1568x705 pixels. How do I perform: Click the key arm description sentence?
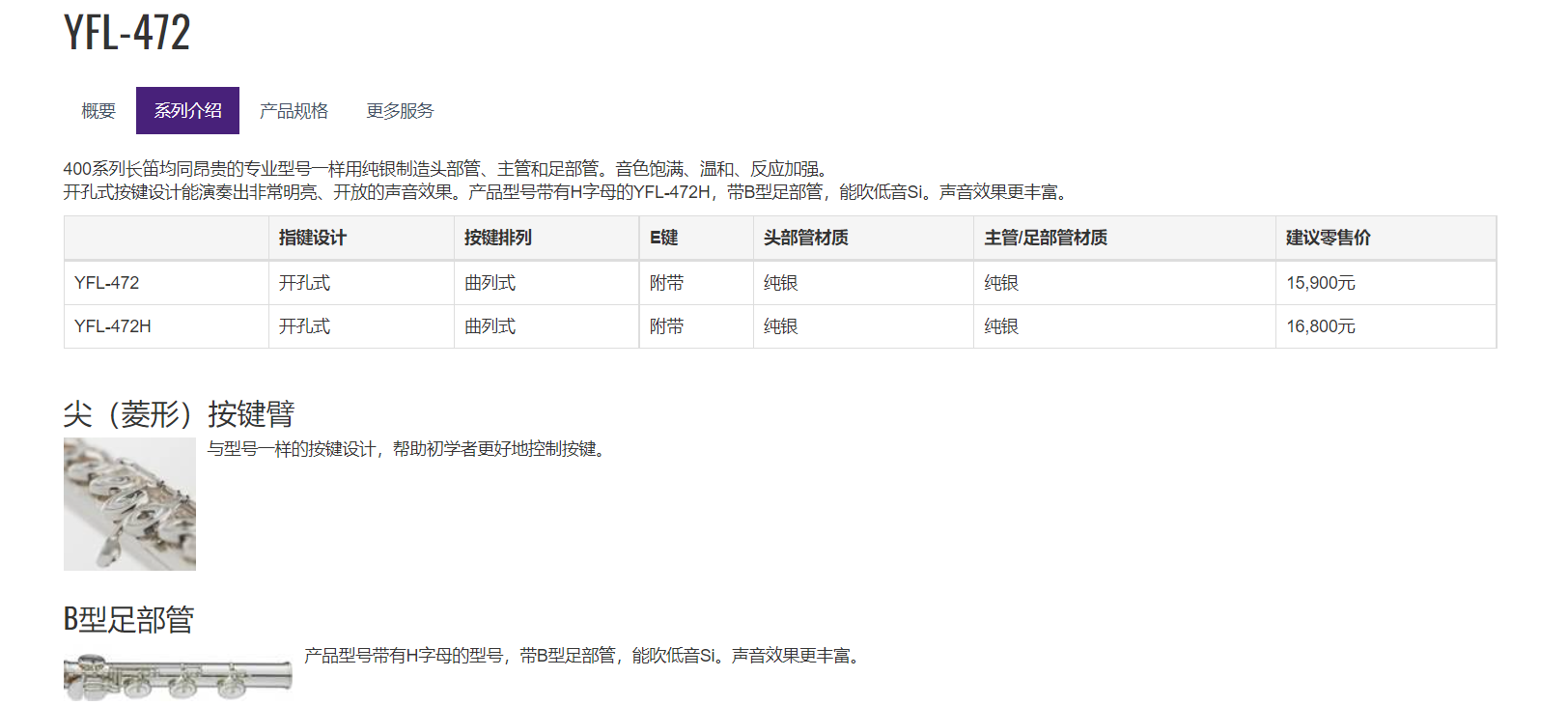pyautogui.click(x=409, y=449)
